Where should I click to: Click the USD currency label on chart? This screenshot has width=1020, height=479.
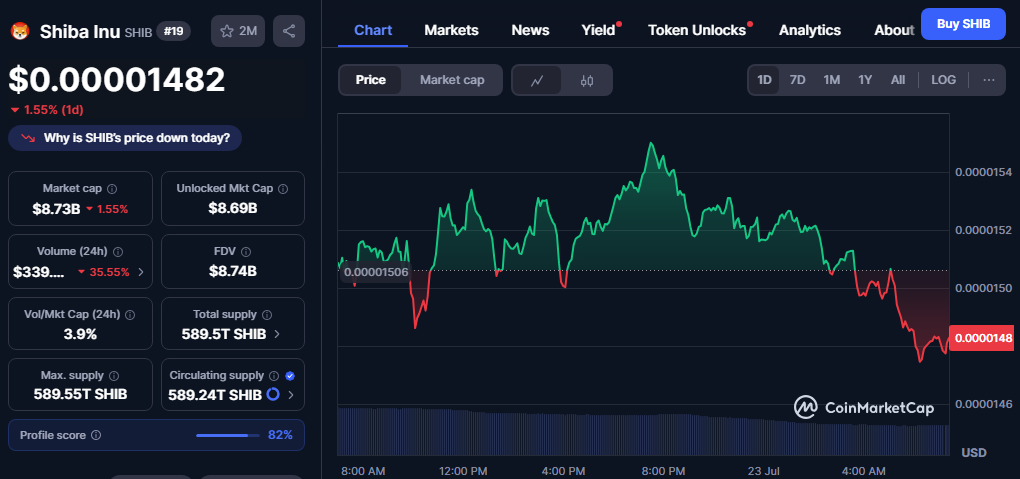click(974, 452)
